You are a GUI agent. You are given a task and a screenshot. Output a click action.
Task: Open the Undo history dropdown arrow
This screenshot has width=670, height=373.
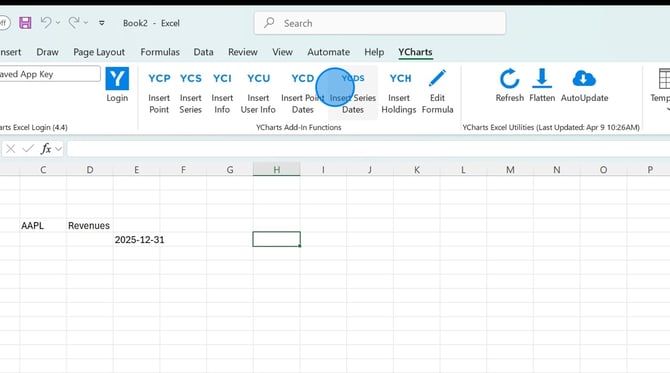[x=58, y=23]
